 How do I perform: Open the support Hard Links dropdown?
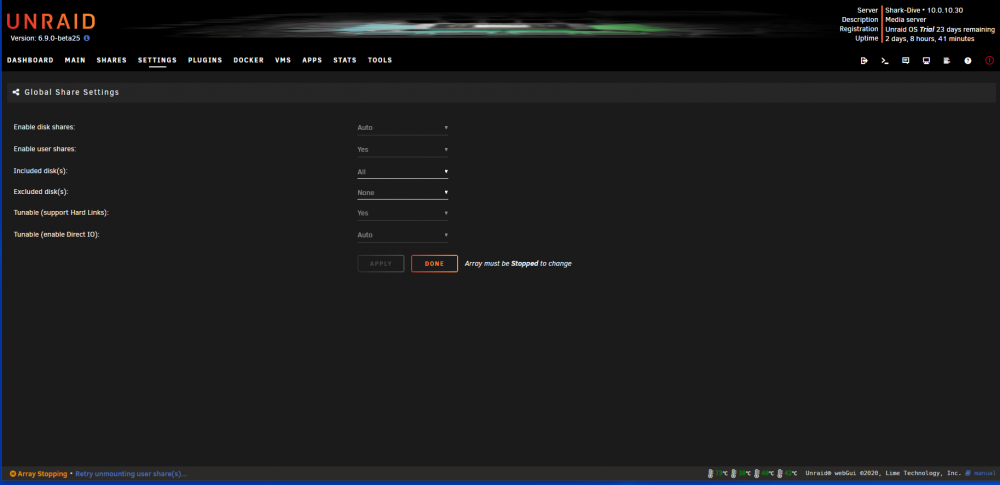pyautogui.click(x=402, y=213)
